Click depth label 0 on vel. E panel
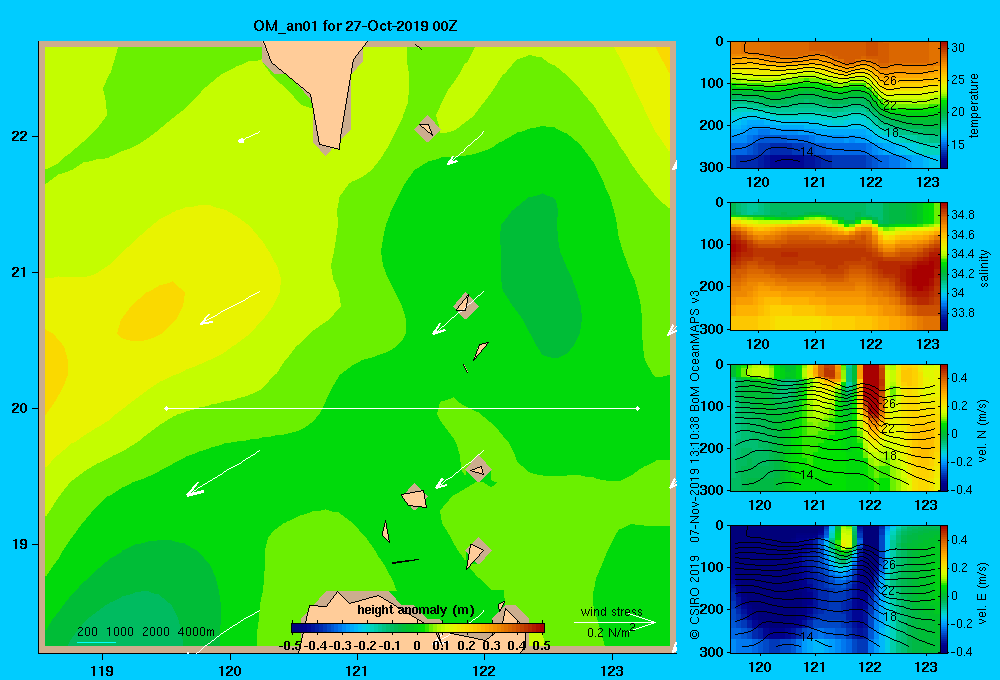This screenshot has width=1000, height=680. point(719,526)
